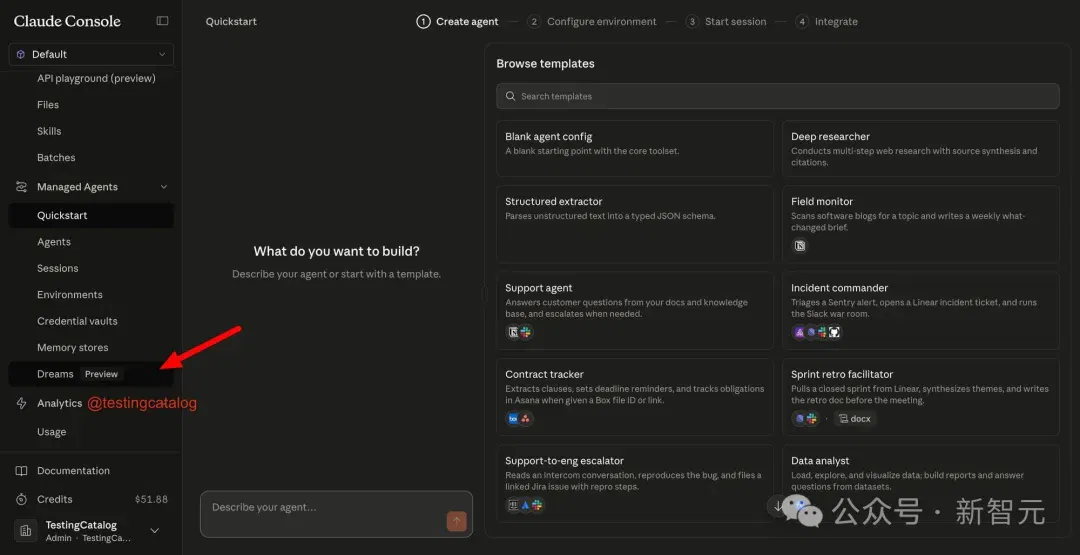Choose the Support-to-eng escalator template

pyautogui.click(x=634, y=483)
